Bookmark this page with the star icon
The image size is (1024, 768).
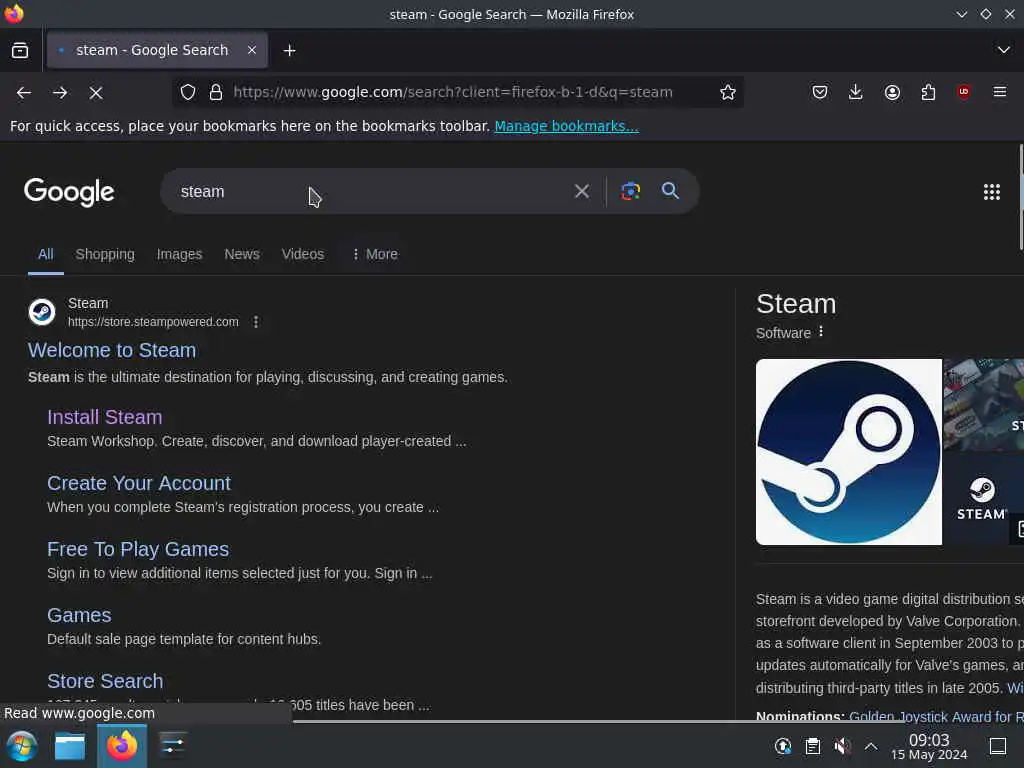[728, 92]
